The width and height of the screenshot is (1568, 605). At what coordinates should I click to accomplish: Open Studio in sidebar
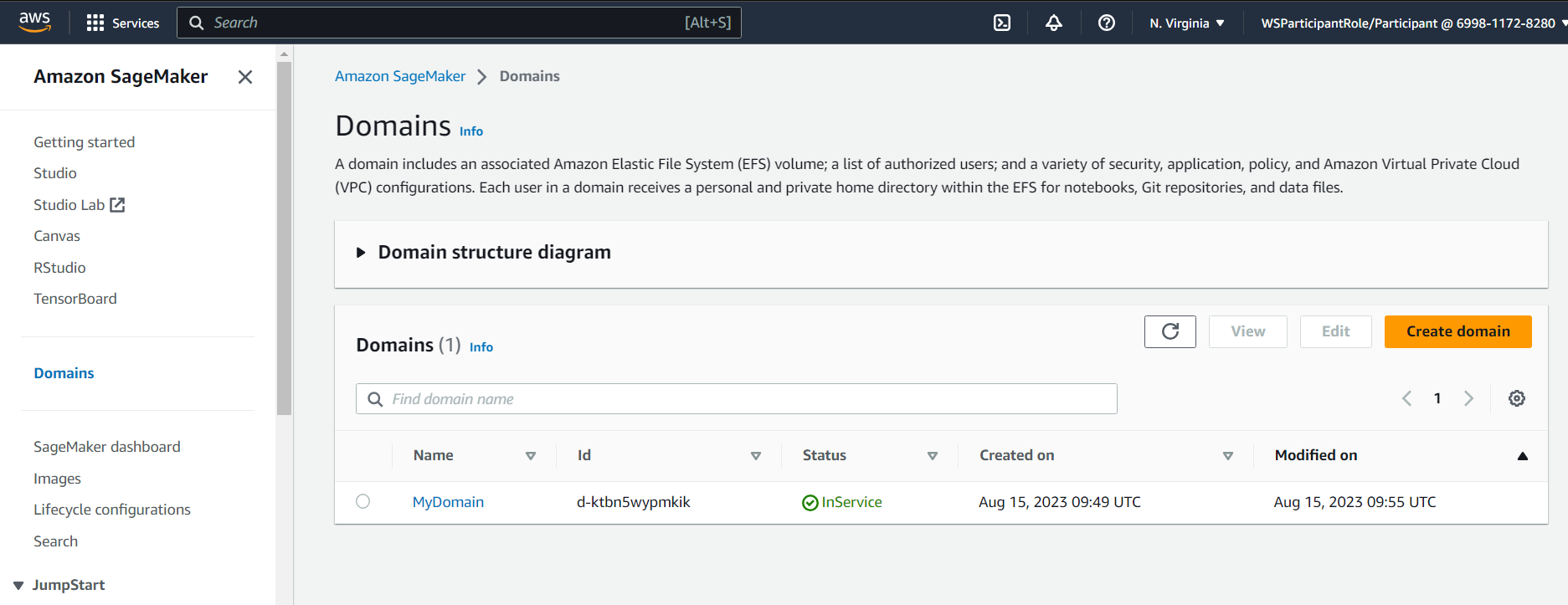tap(55, 173)
